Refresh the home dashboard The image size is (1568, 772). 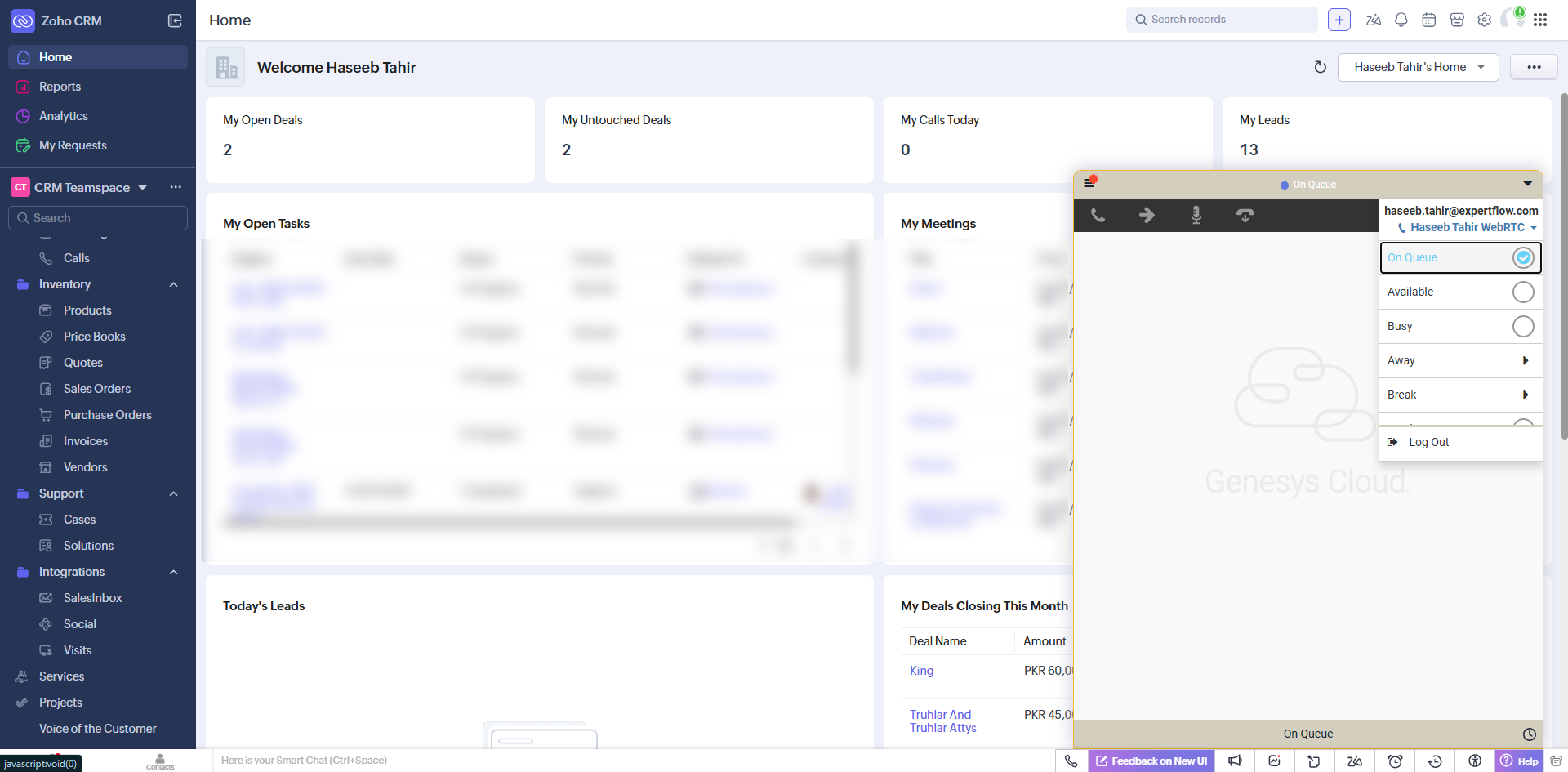click(x=1320, y=67)
